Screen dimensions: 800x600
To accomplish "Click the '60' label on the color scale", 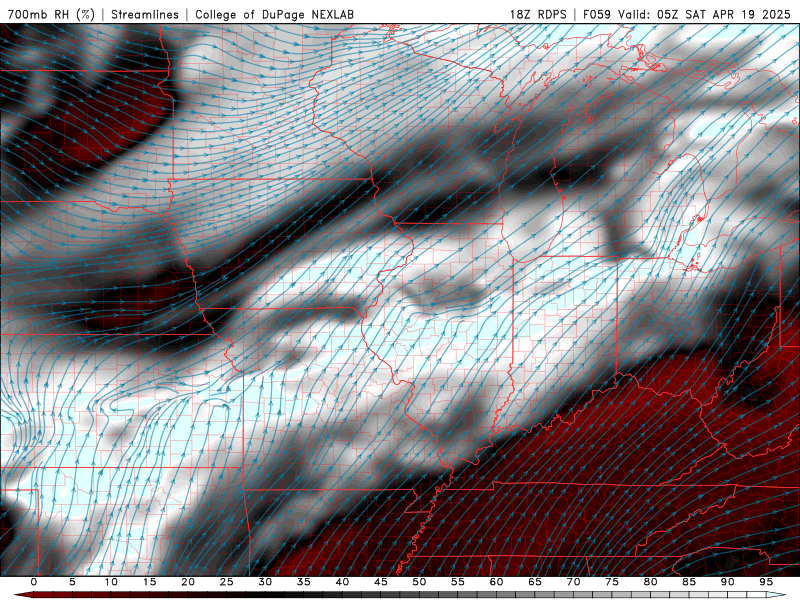I will point(496,582).
